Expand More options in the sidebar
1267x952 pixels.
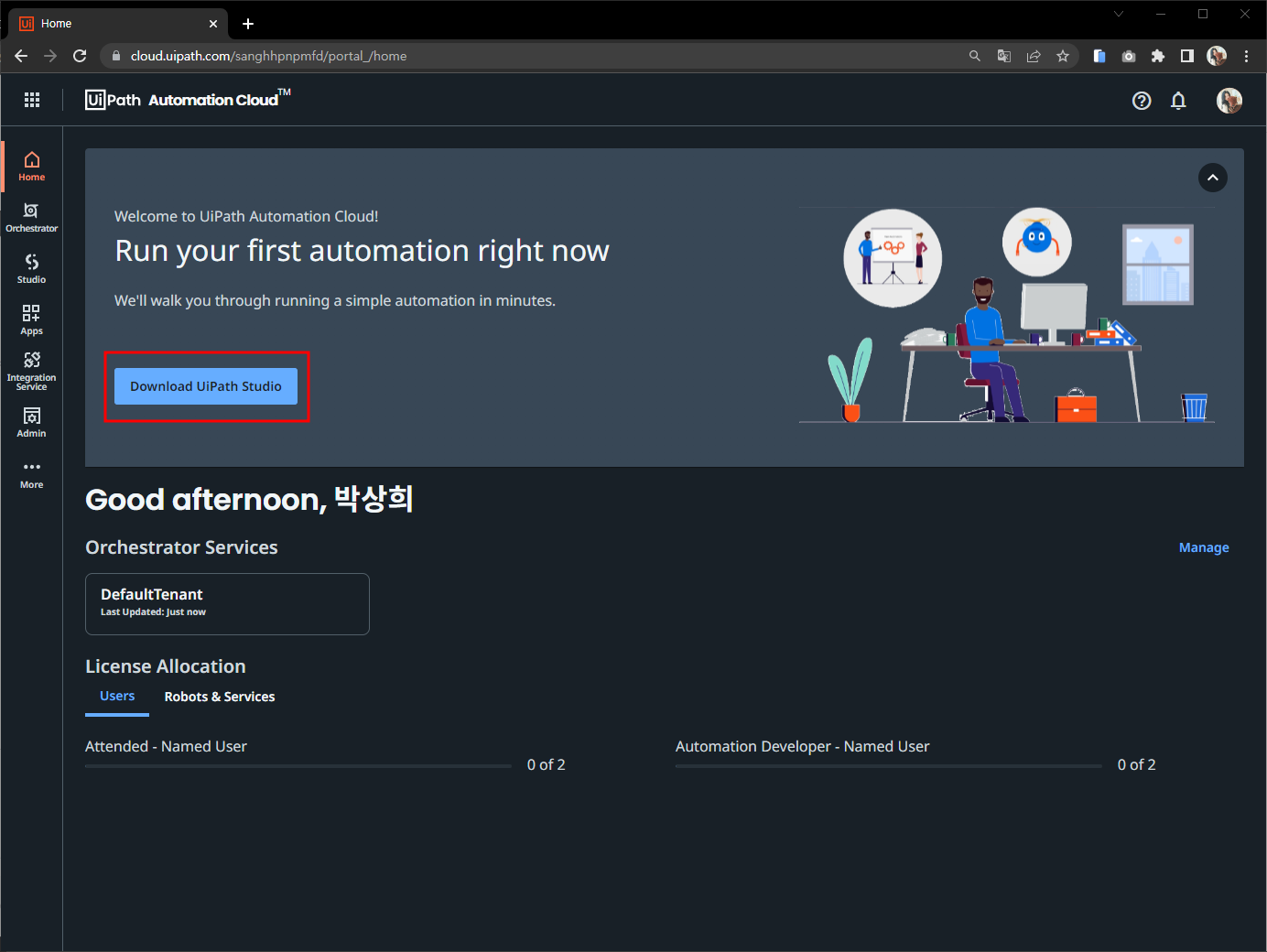tap(32, 474)
